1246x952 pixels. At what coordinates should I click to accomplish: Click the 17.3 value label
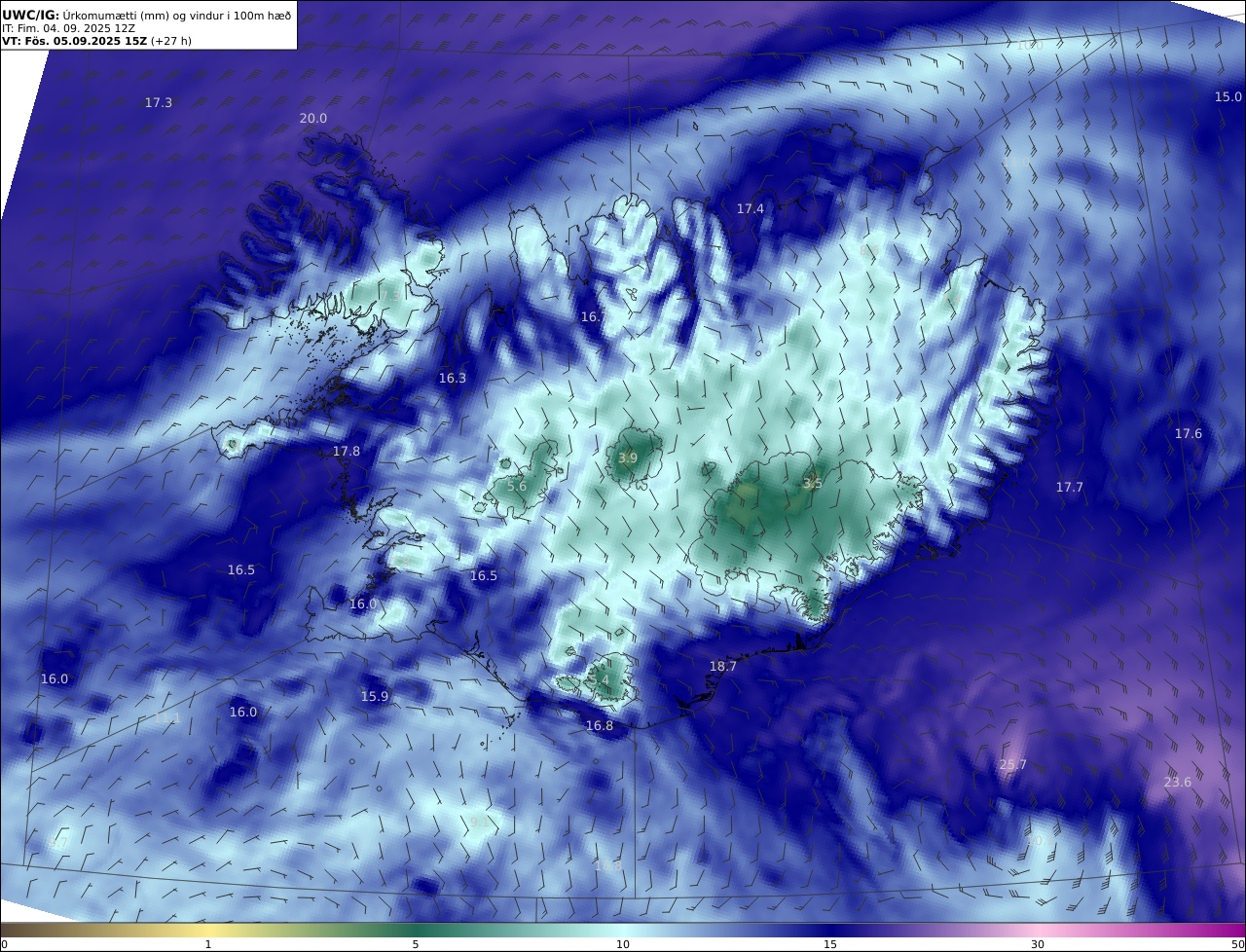click(x=159, y=102)
